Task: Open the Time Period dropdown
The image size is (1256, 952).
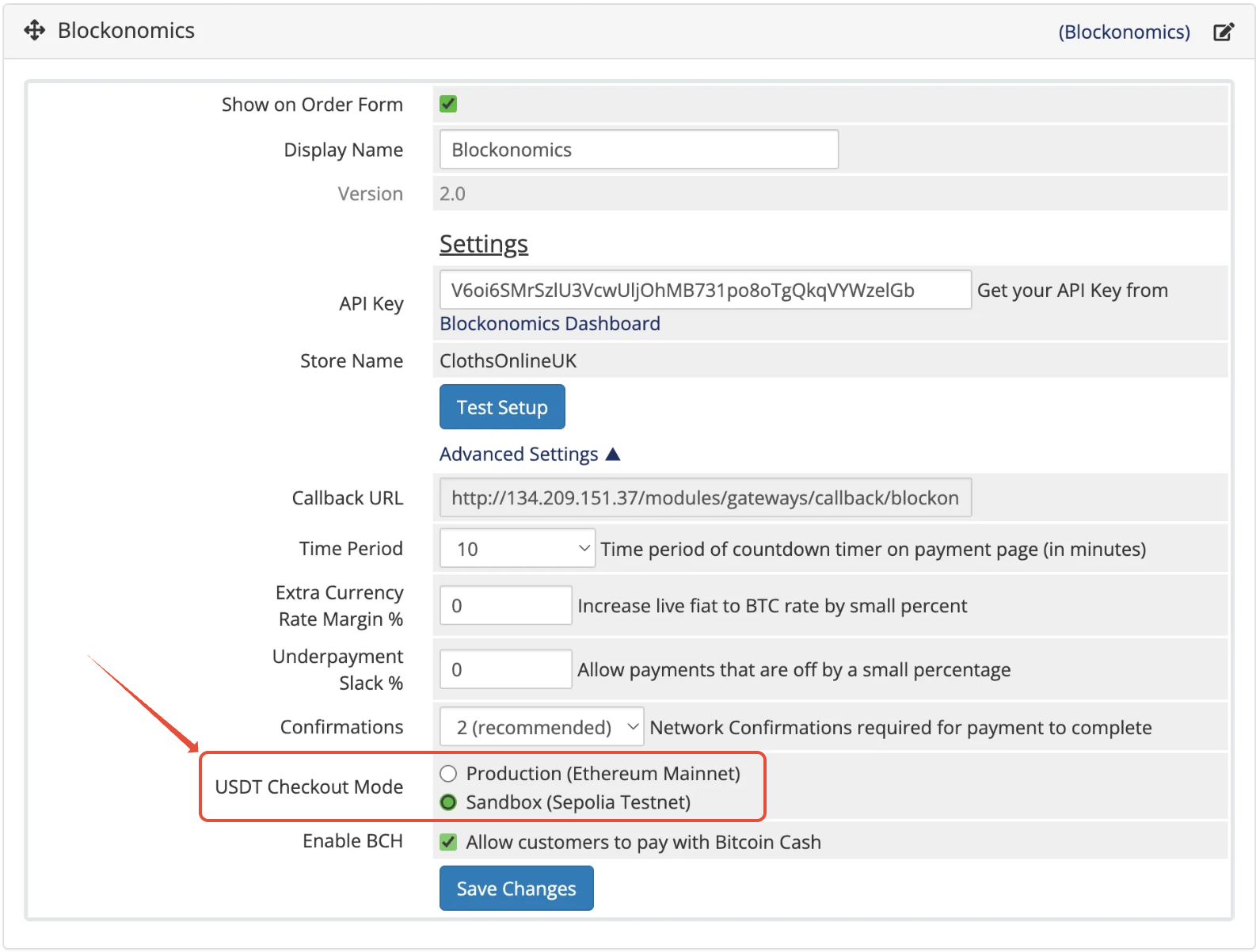Action: 518,548
